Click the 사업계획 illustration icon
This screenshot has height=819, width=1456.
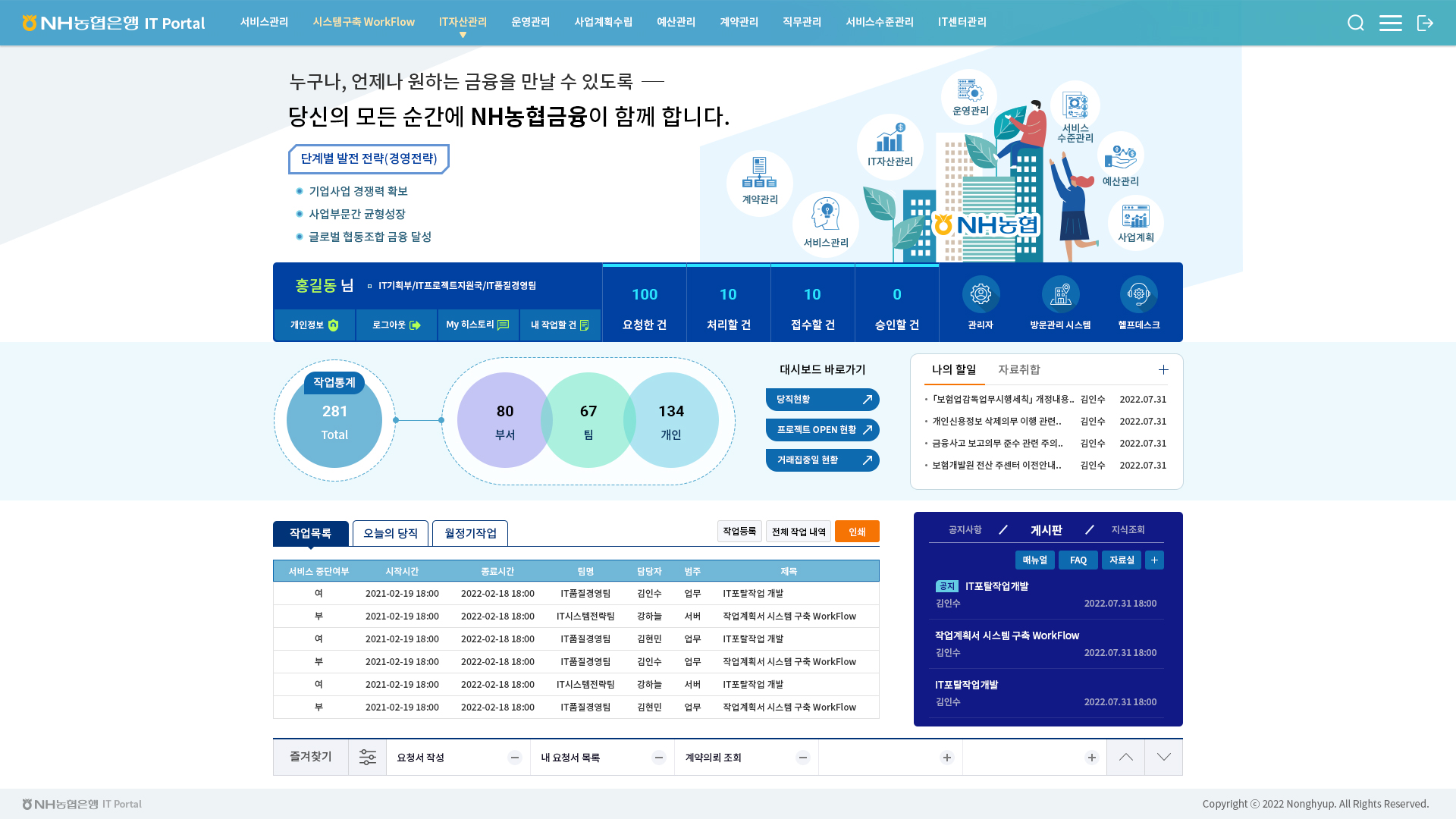tap(1135, 223)
